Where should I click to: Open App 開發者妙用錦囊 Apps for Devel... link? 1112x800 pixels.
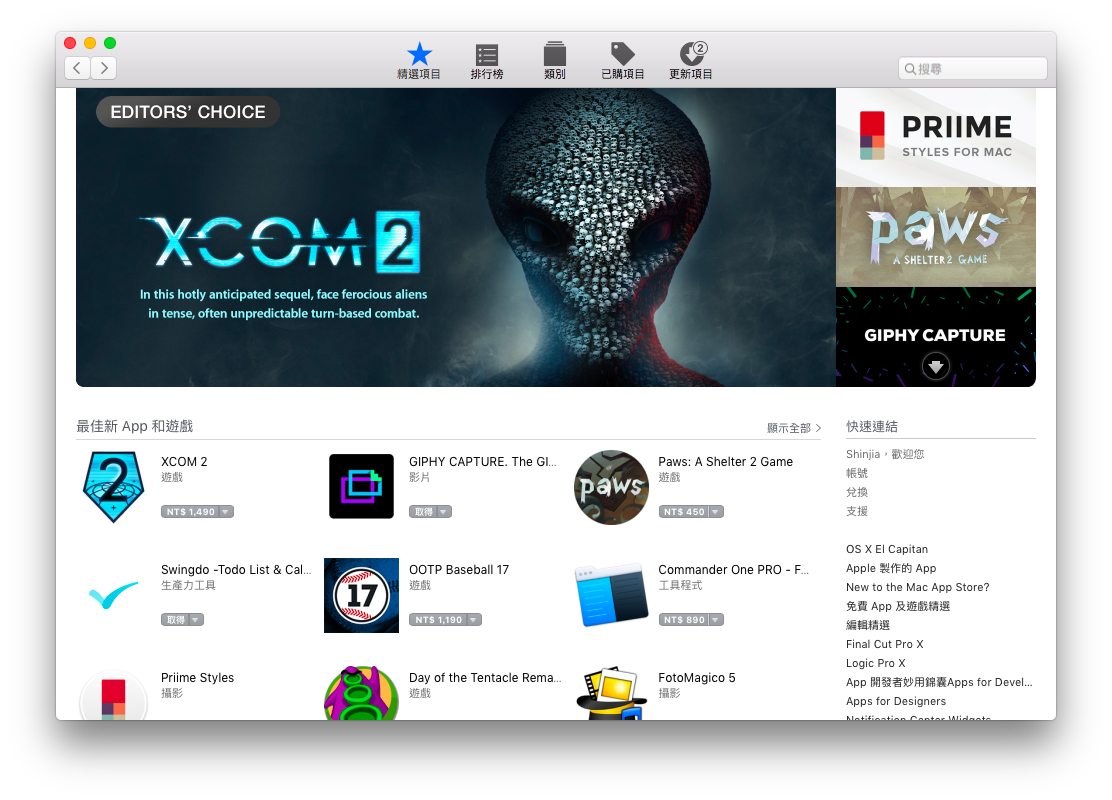coord(939,682)
